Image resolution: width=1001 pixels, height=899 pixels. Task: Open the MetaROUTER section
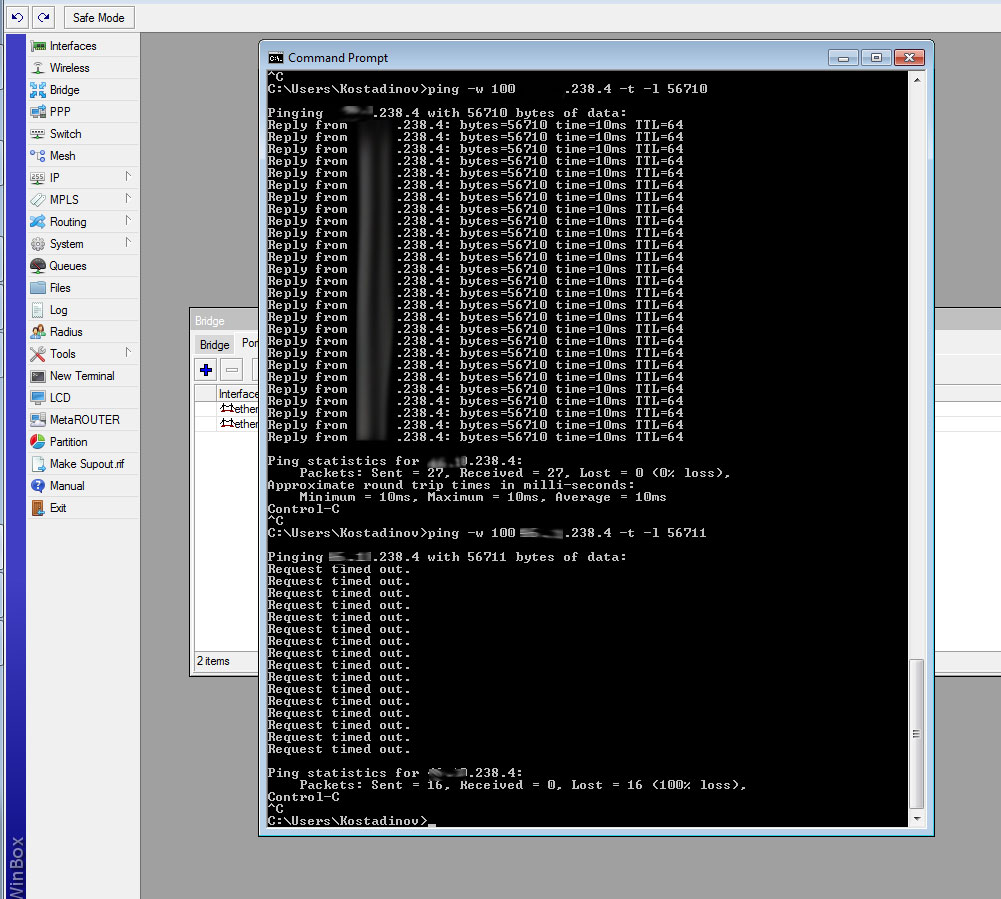84,420
